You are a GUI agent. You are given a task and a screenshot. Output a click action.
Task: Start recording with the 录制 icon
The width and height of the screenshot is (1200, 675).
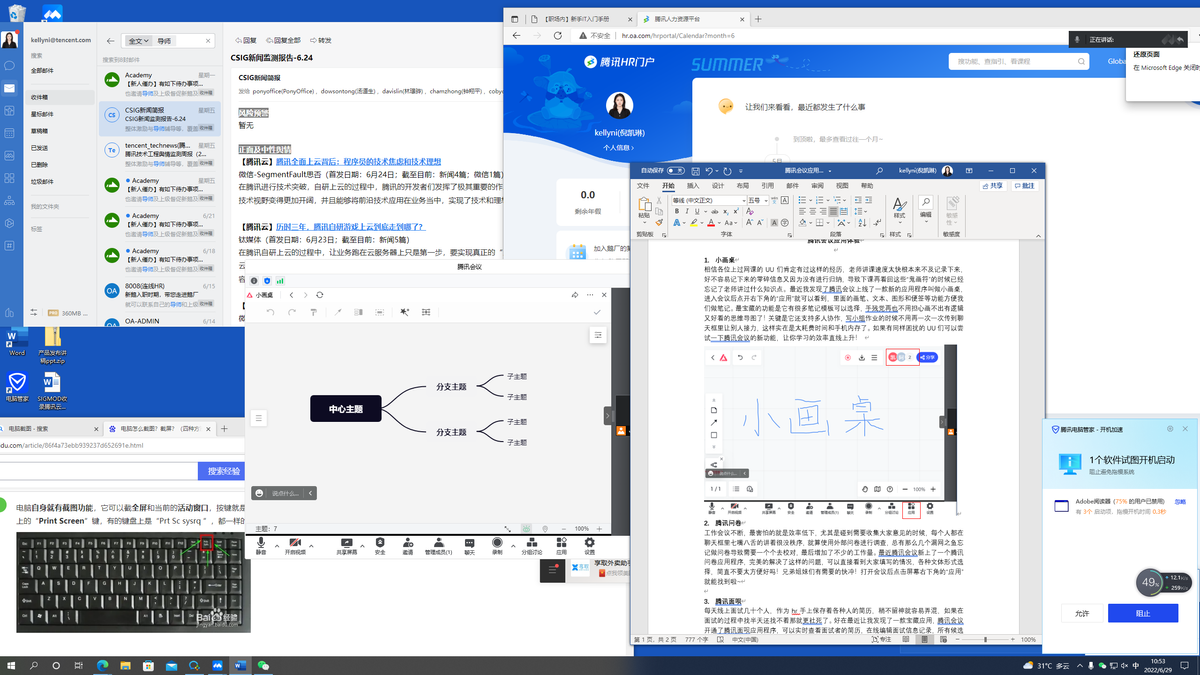(x=497, y=546)
